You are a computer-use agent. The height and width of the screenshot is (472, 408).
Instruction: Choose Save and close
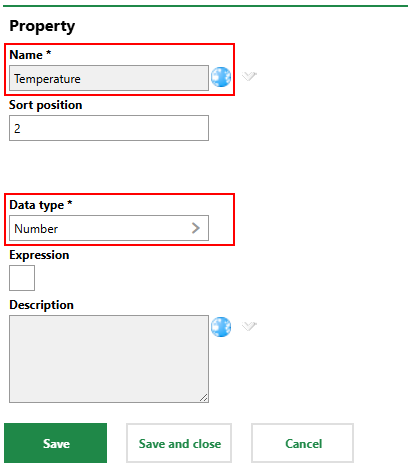tap(179, 443)
